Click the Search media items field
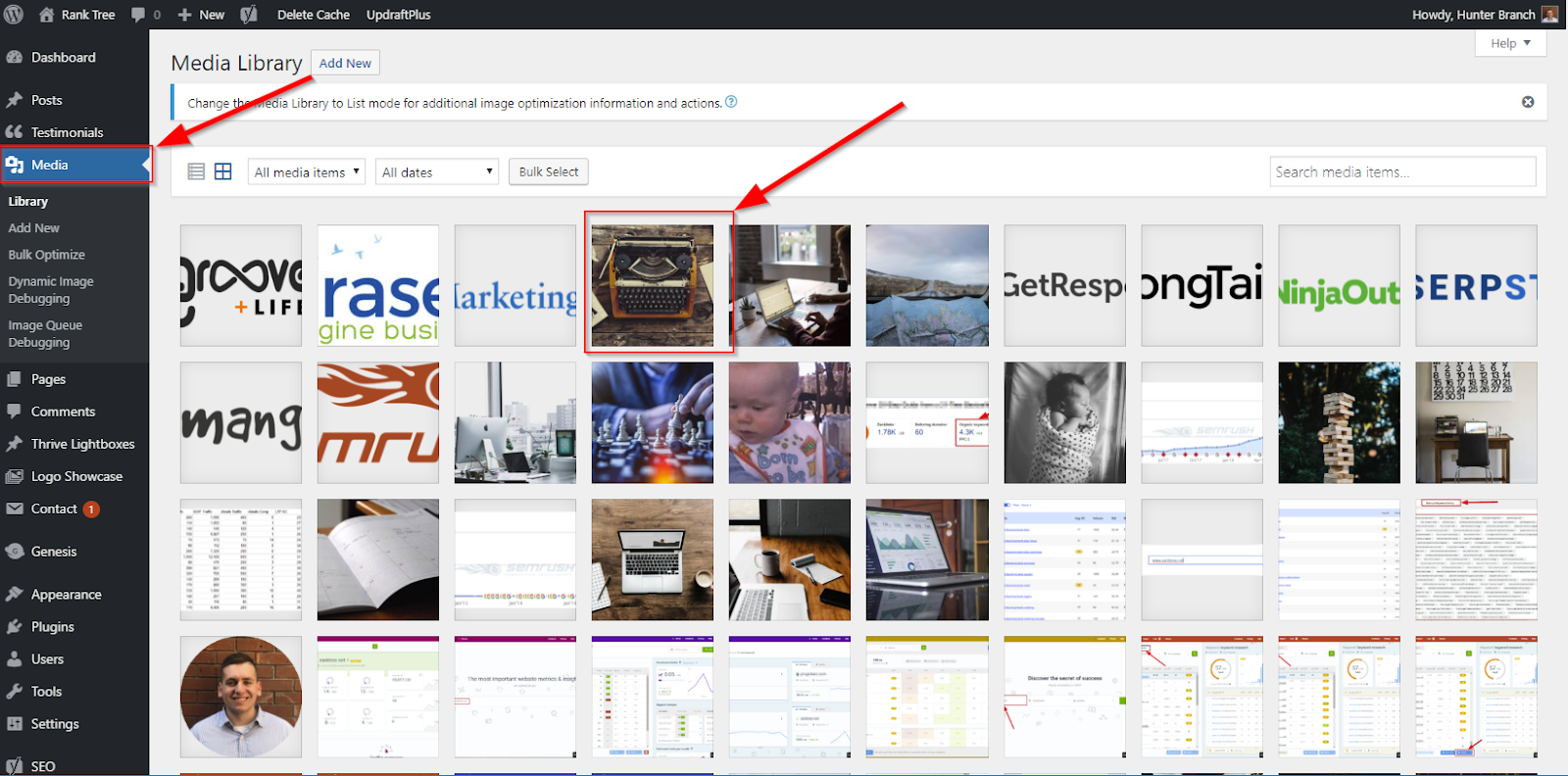Screen dimensions: 1568x776 pyautogui.click(x=1402, y=171)
